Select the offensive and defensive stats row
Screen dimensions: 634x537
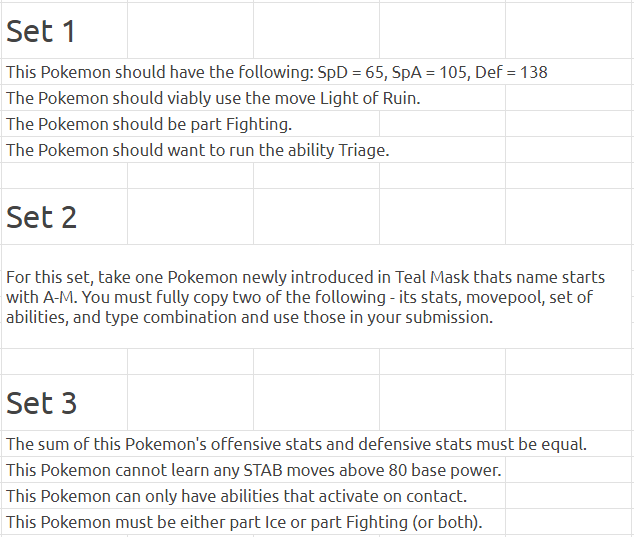[x=317, y=444]
